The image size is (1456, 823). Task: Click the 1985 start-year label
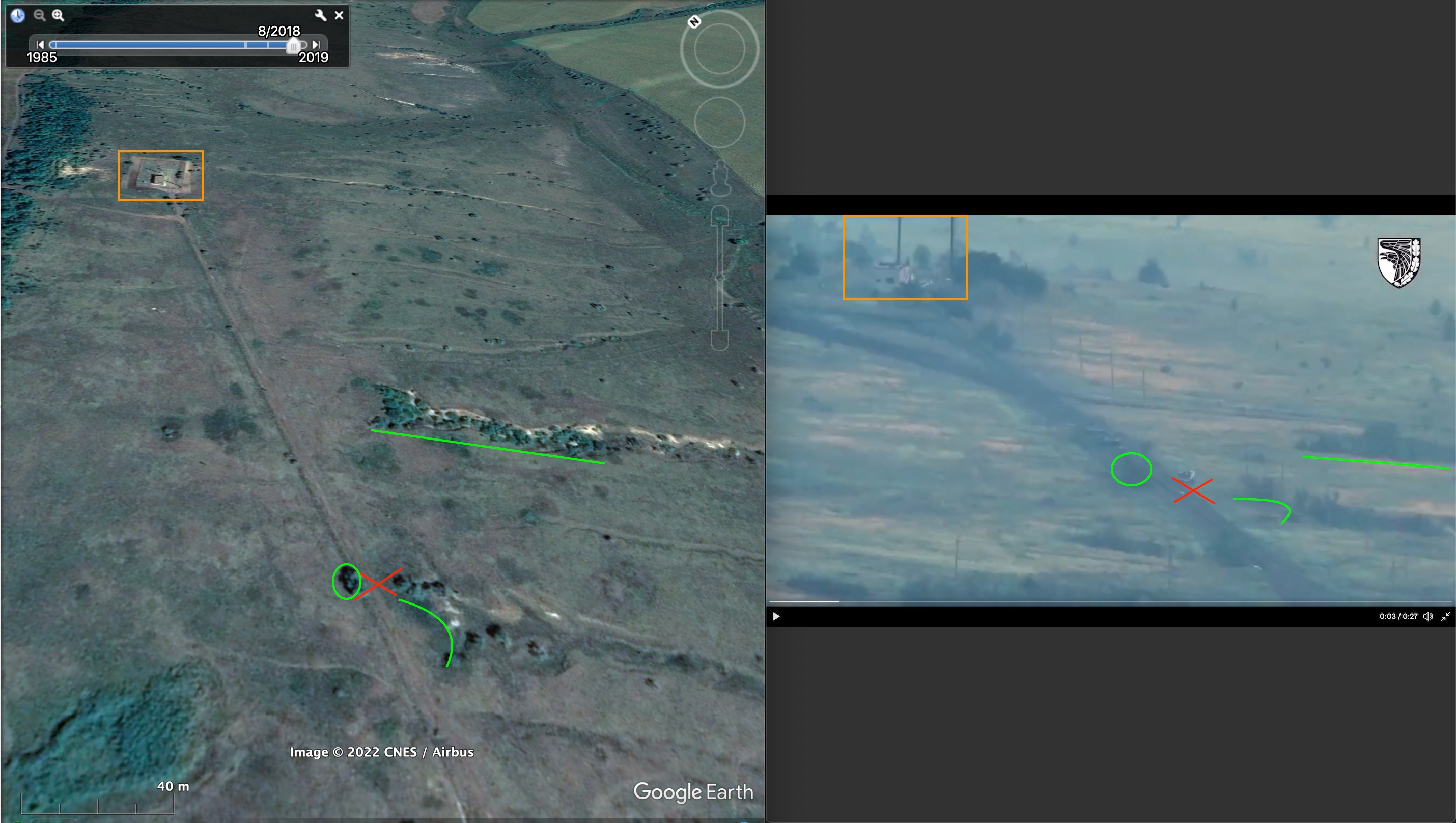(x=42, y=57)
